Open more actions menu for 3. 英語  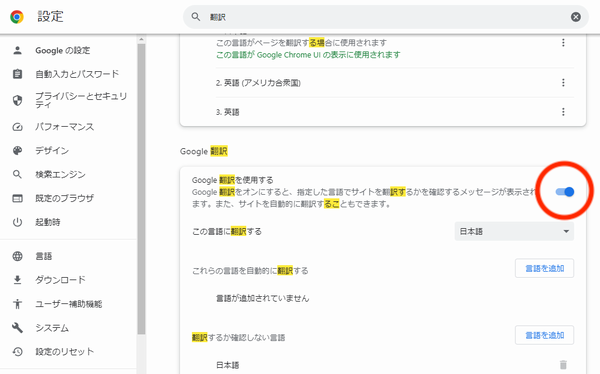(563, 112)
